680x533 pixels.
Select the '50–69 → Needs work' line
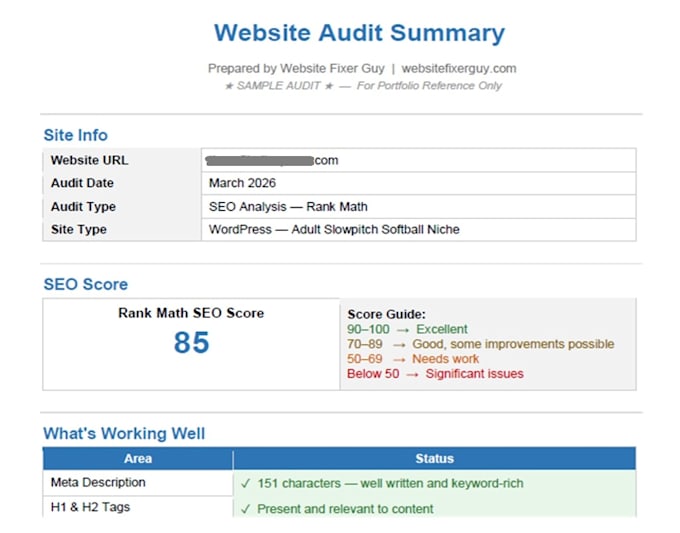tap(413, 359)
